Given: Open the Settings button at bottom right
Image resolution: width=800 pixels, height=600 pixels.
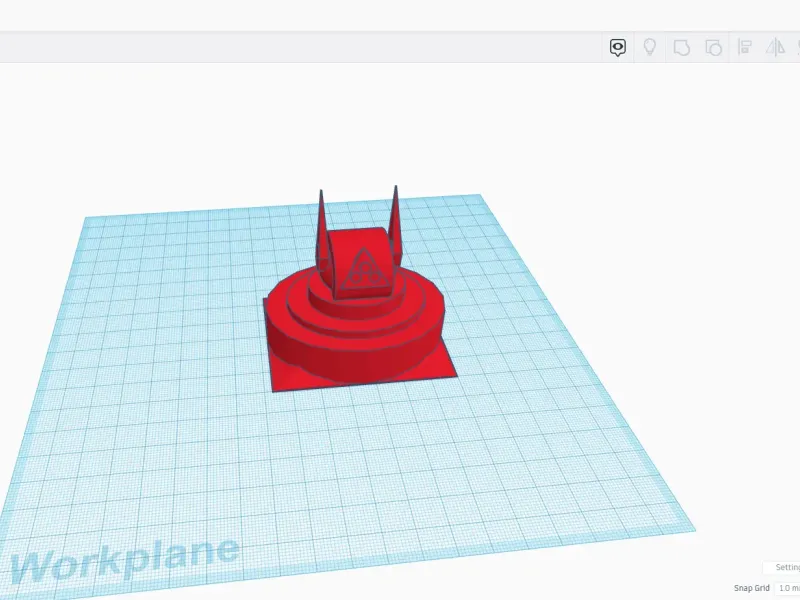Looking at the screenshot, I should click(x=782, y=567).
